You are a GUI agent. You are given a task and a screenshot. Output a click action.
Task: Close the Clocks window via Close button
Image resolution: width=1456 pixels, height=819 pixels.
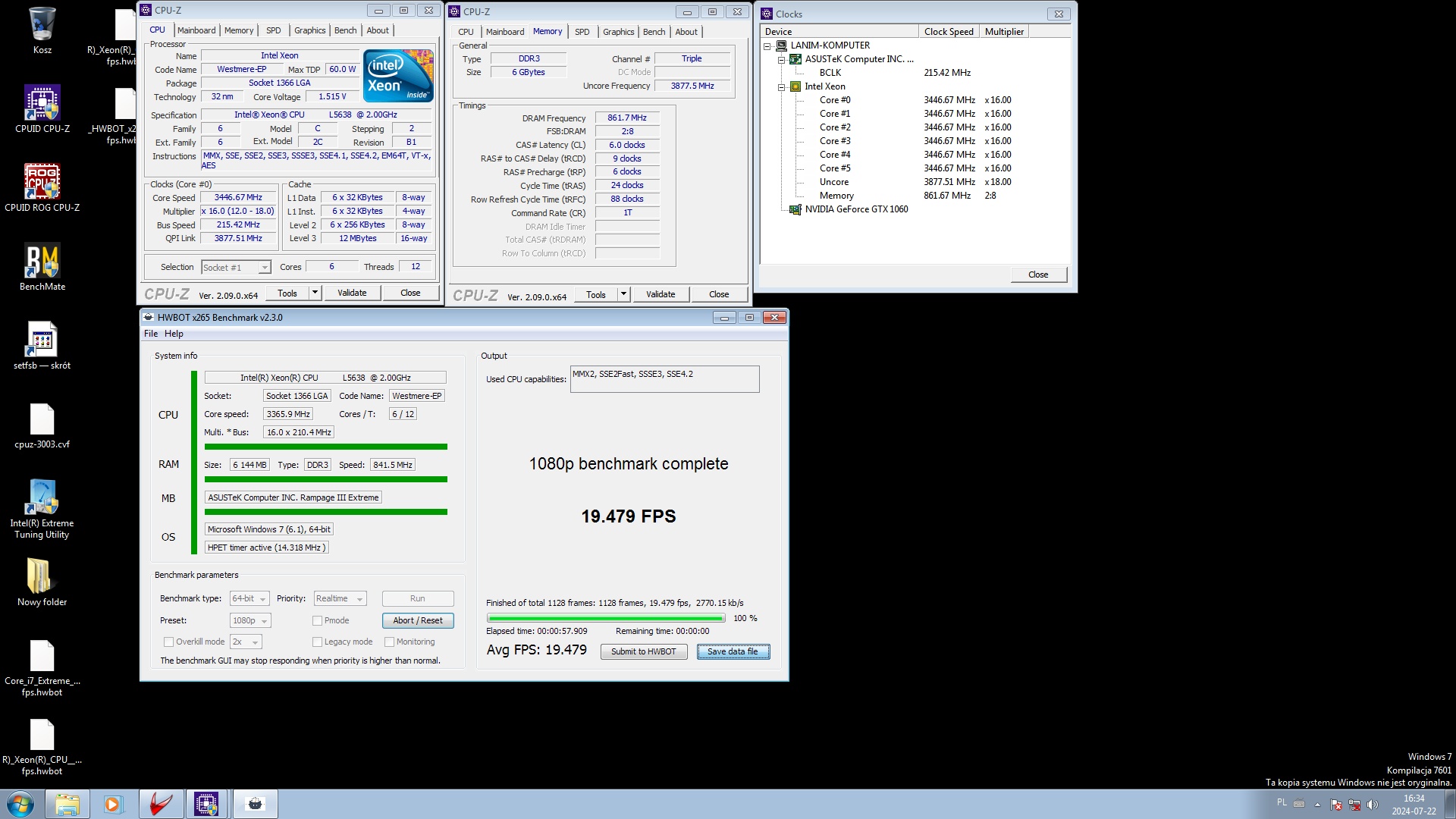tap(1038, 275)
